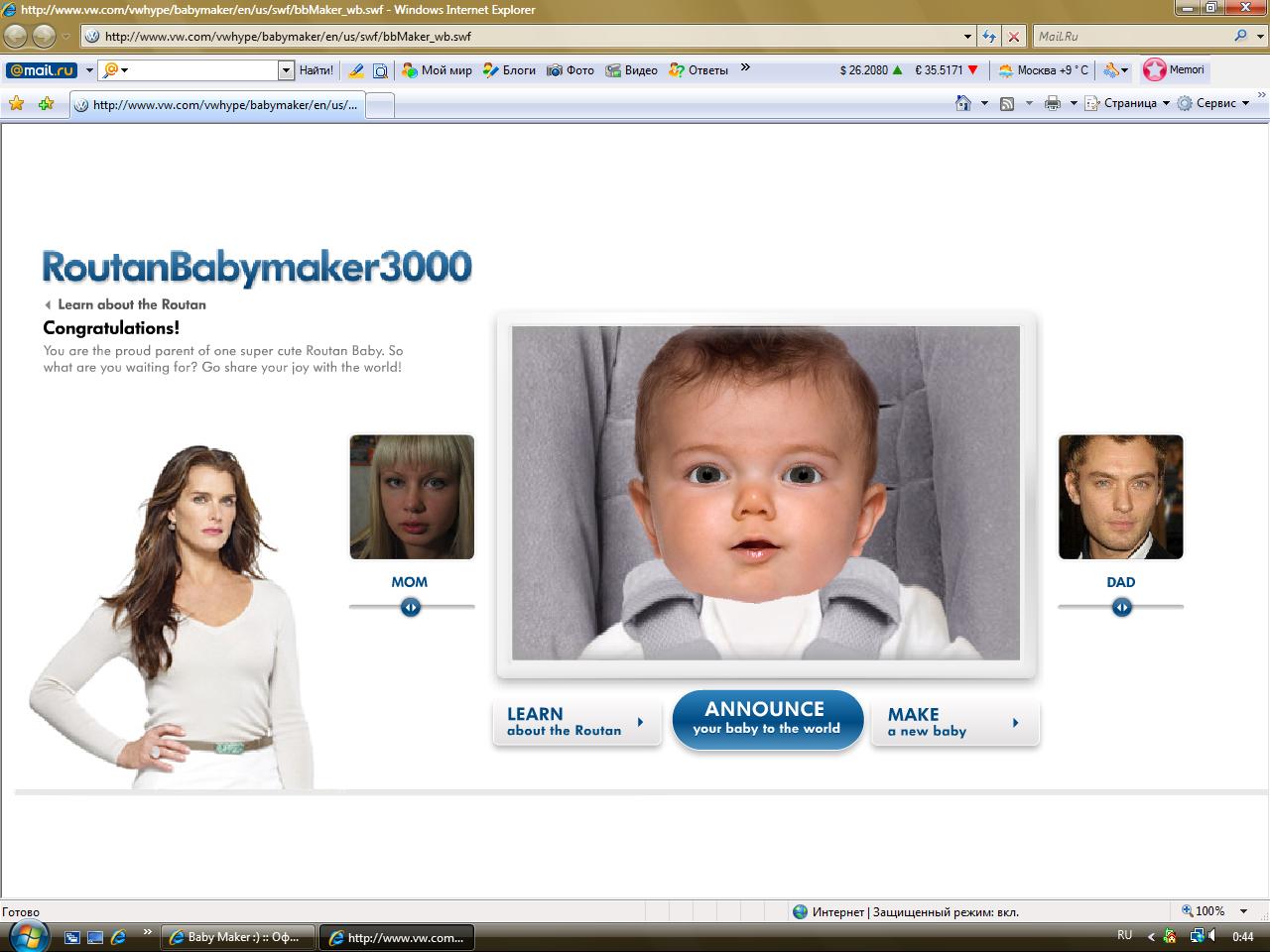Expand the Mail.ru toolbar overflow chevron
This screenshot has height=952, width=1270.
[x=745, y=68]
